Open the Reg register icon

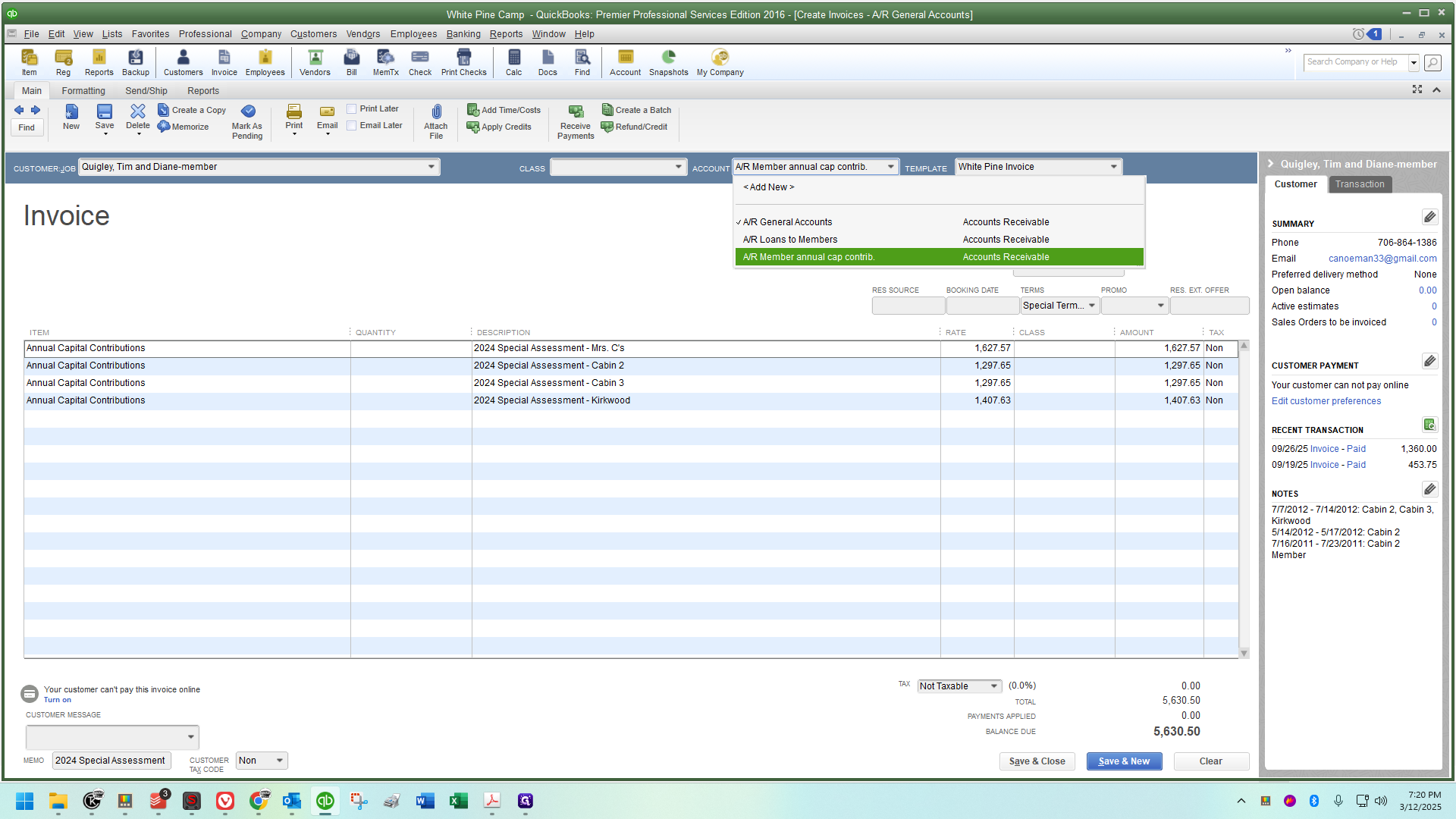(x=63, y=62)
